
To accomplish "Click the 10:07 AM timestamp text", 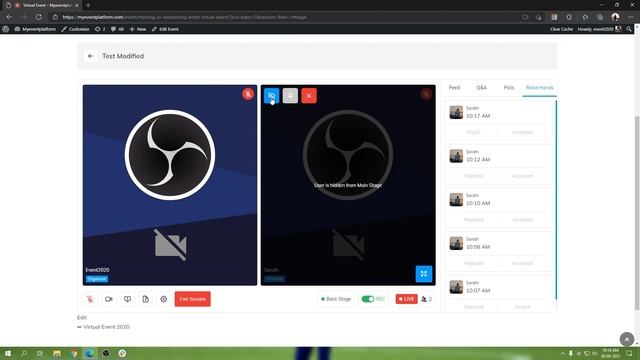I will click(478, 290).
